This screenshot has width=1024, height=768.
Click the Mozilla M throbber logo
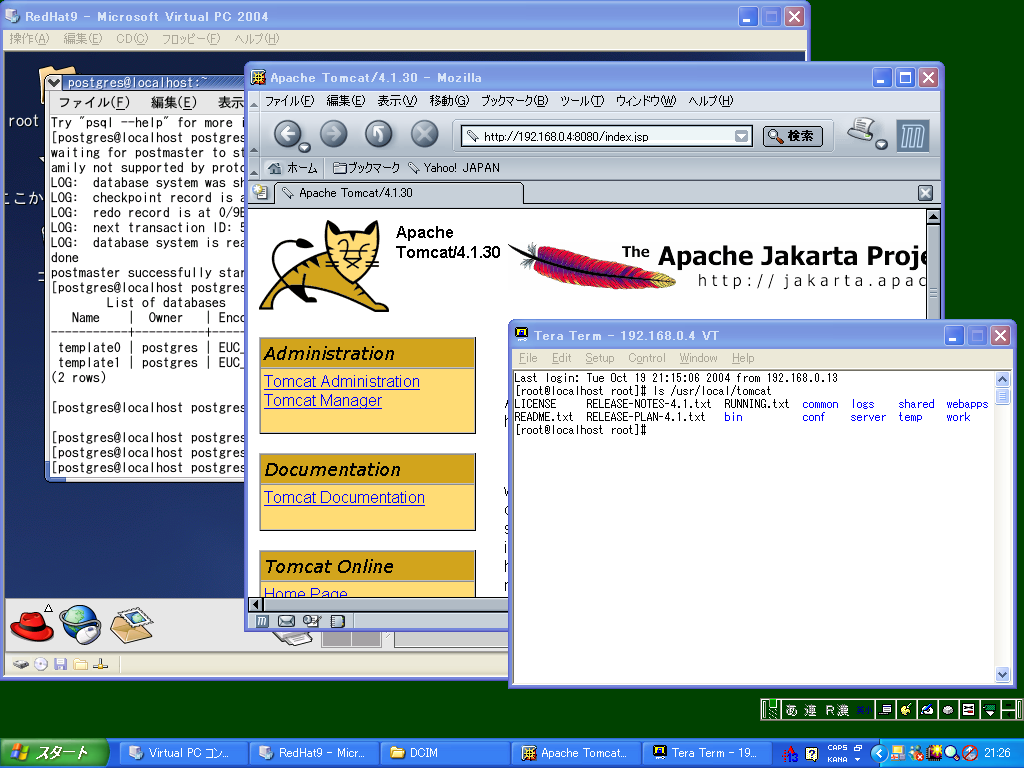pos(912,136)
